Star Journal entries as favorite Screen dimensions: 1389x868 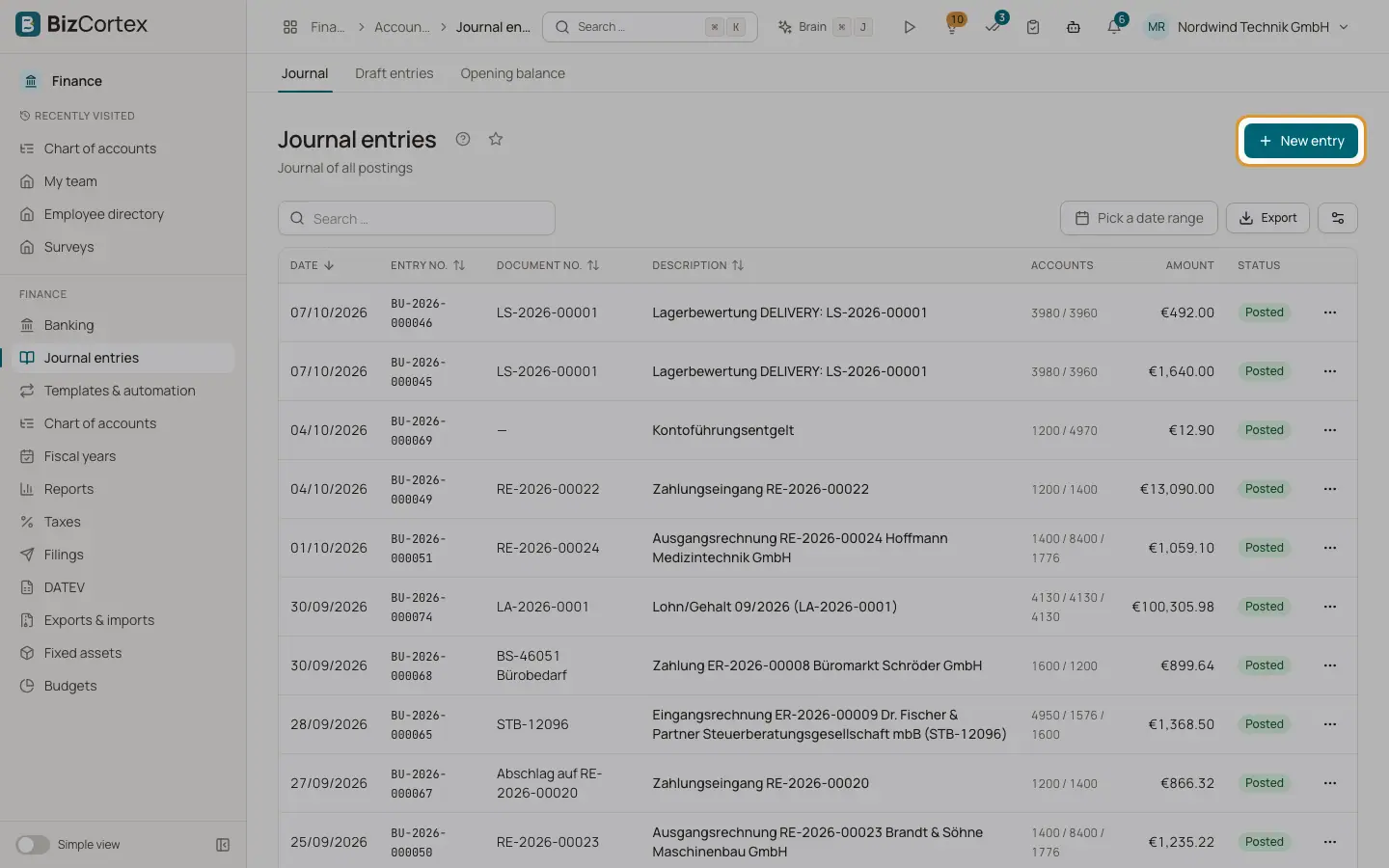point(496,139)
